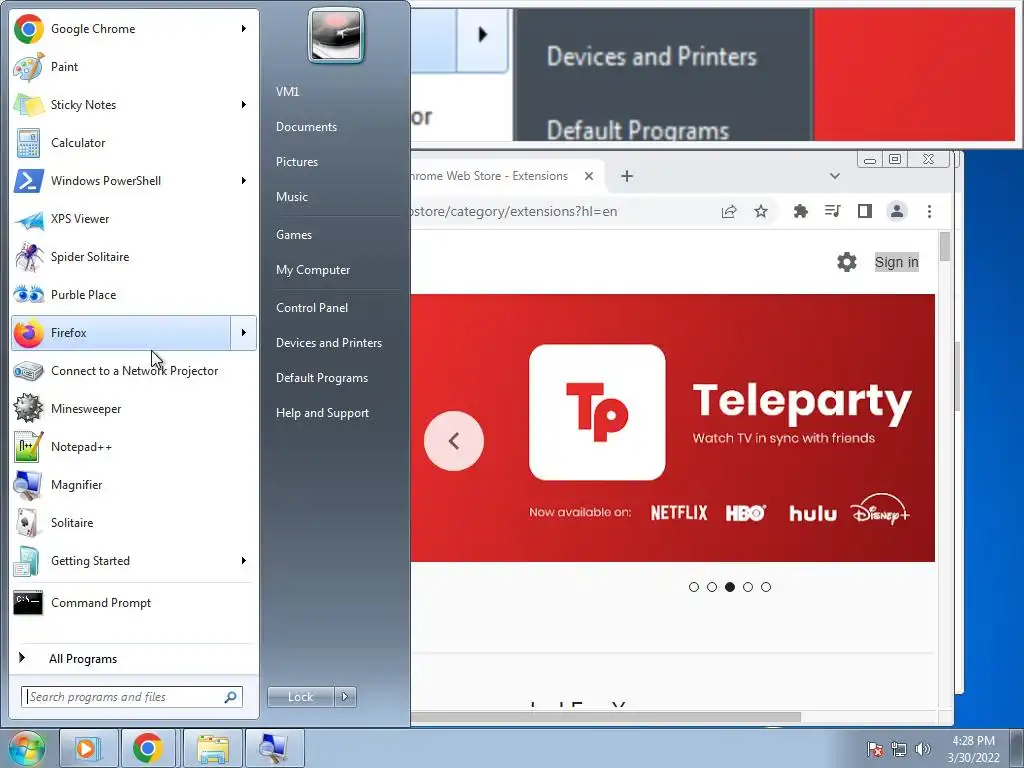Click Chrome horizontal scrollbar thumb
Screen dimensions: 1024x768
[x=605, y=717]
